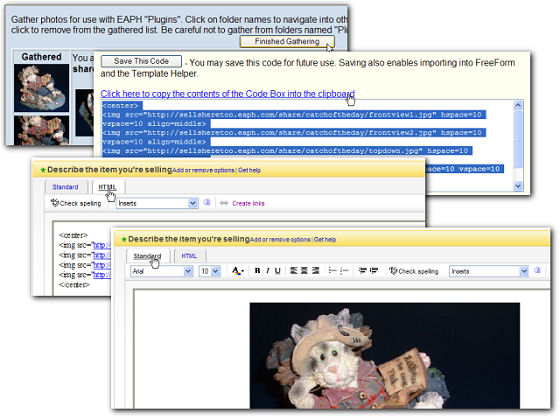
Task: Select second gathered figurine thumbnail
Action: (x=41, y=130)
